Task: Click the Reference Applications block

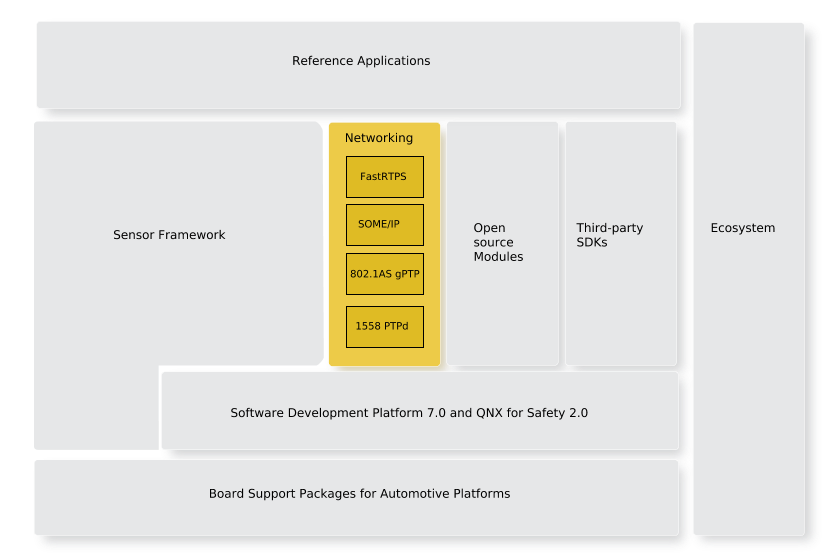Action: pos(360,61)
